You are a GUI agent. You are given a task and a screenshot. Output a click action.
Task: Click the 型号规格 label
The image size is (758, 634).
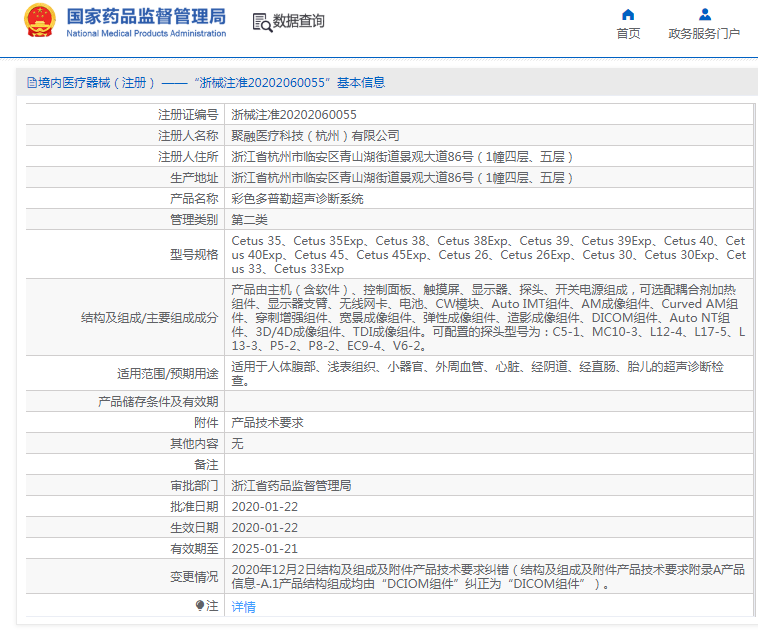click(x=194, y=254)
